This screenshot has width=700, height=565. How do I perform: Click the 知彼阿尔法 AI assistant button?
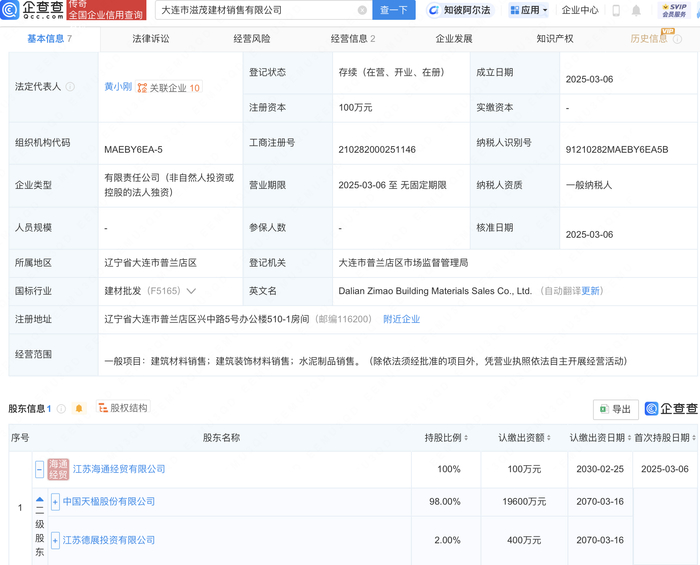460,10
